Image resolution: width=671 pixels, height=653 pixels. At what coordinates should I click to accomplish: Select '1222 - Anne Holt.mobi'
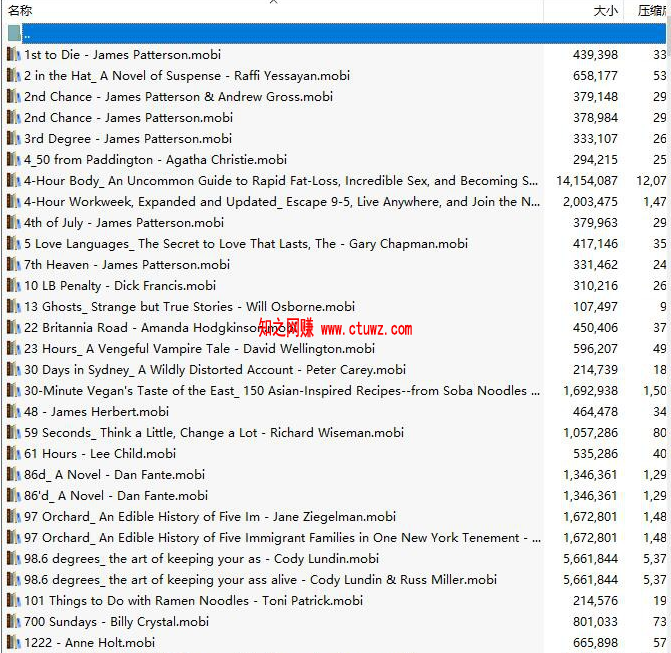(x=89, y=642)
